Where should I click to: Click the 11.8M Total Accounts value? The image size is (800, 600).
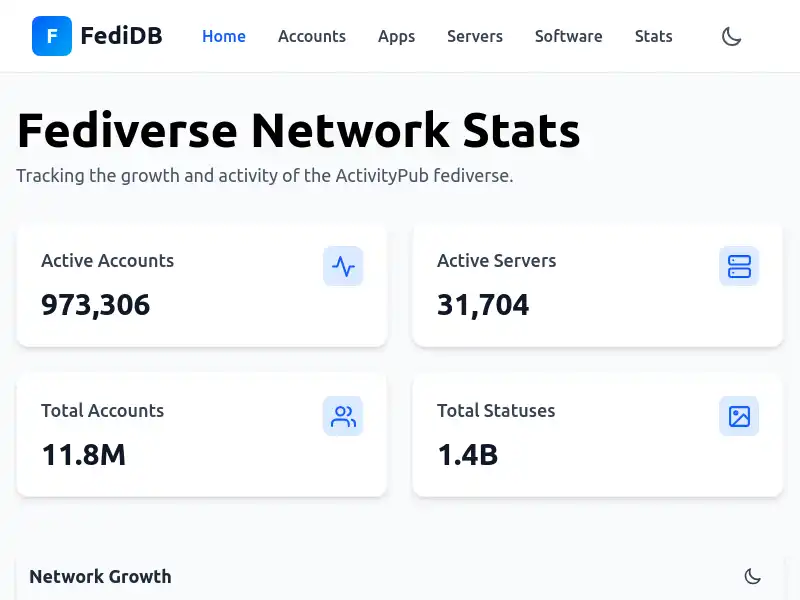pyautogui.click(x=82, y=455)
